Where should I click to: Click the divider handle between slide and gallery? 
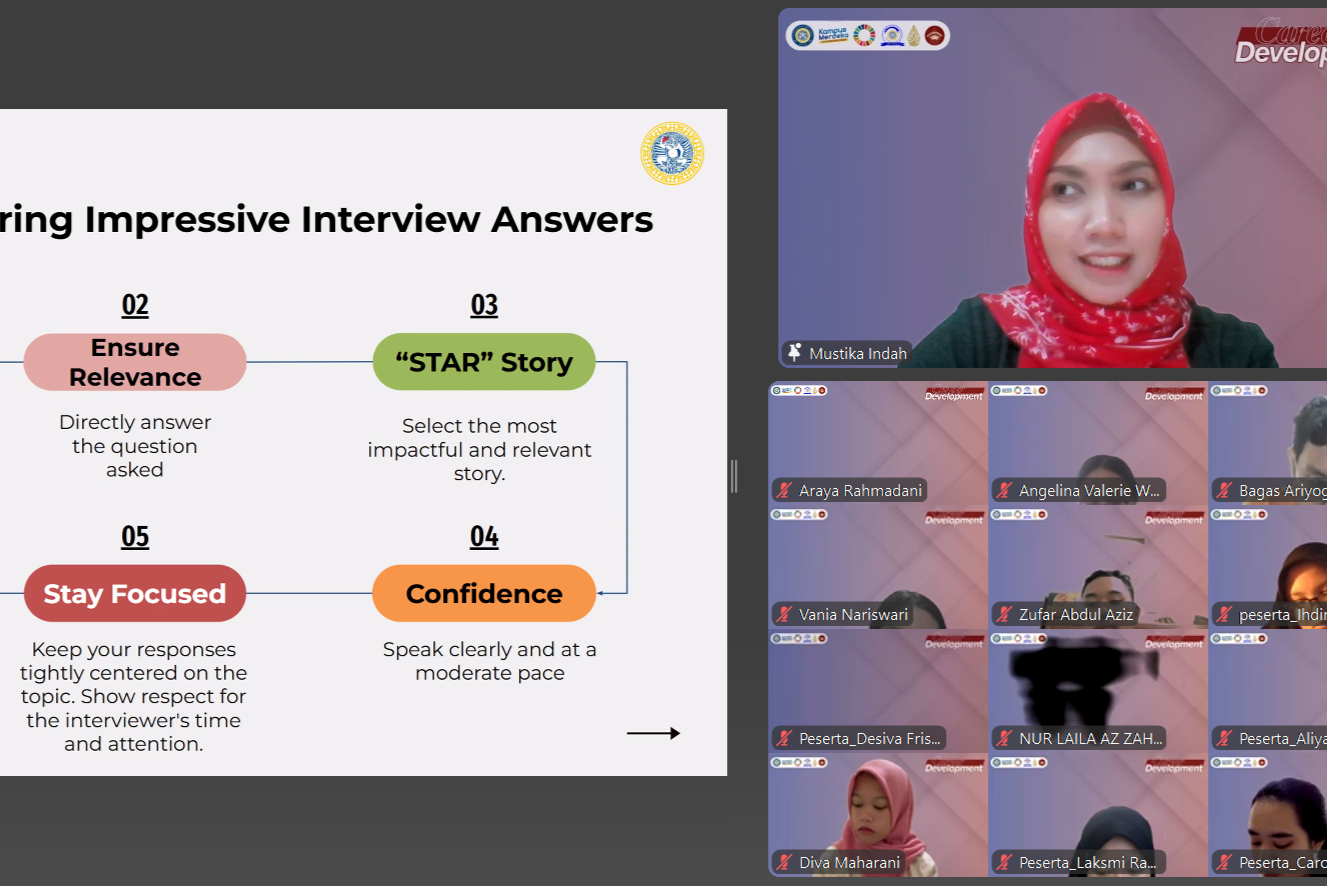coord(734,476)
